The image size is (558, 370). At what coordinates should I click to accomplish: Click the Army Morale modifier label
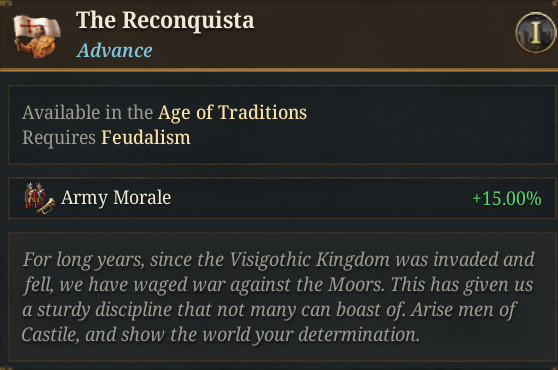coord(116,197)
